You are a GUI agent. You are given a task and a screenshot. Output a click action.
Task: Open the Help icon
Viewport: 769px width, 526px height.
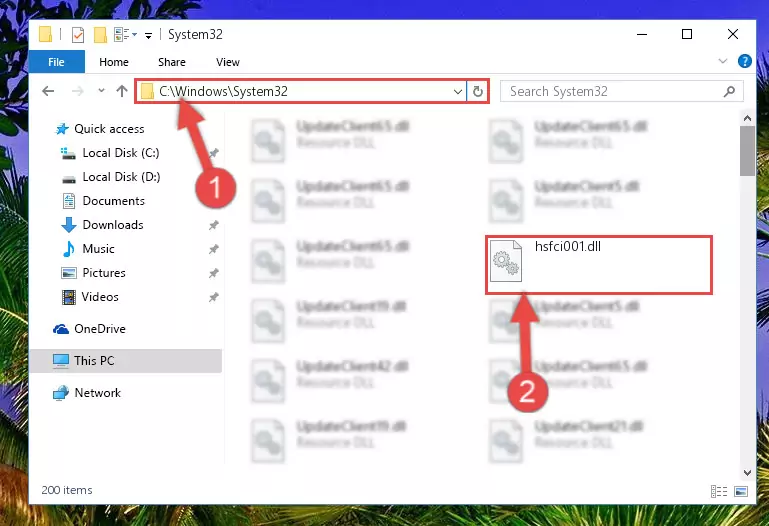click(x=744, y=61)
